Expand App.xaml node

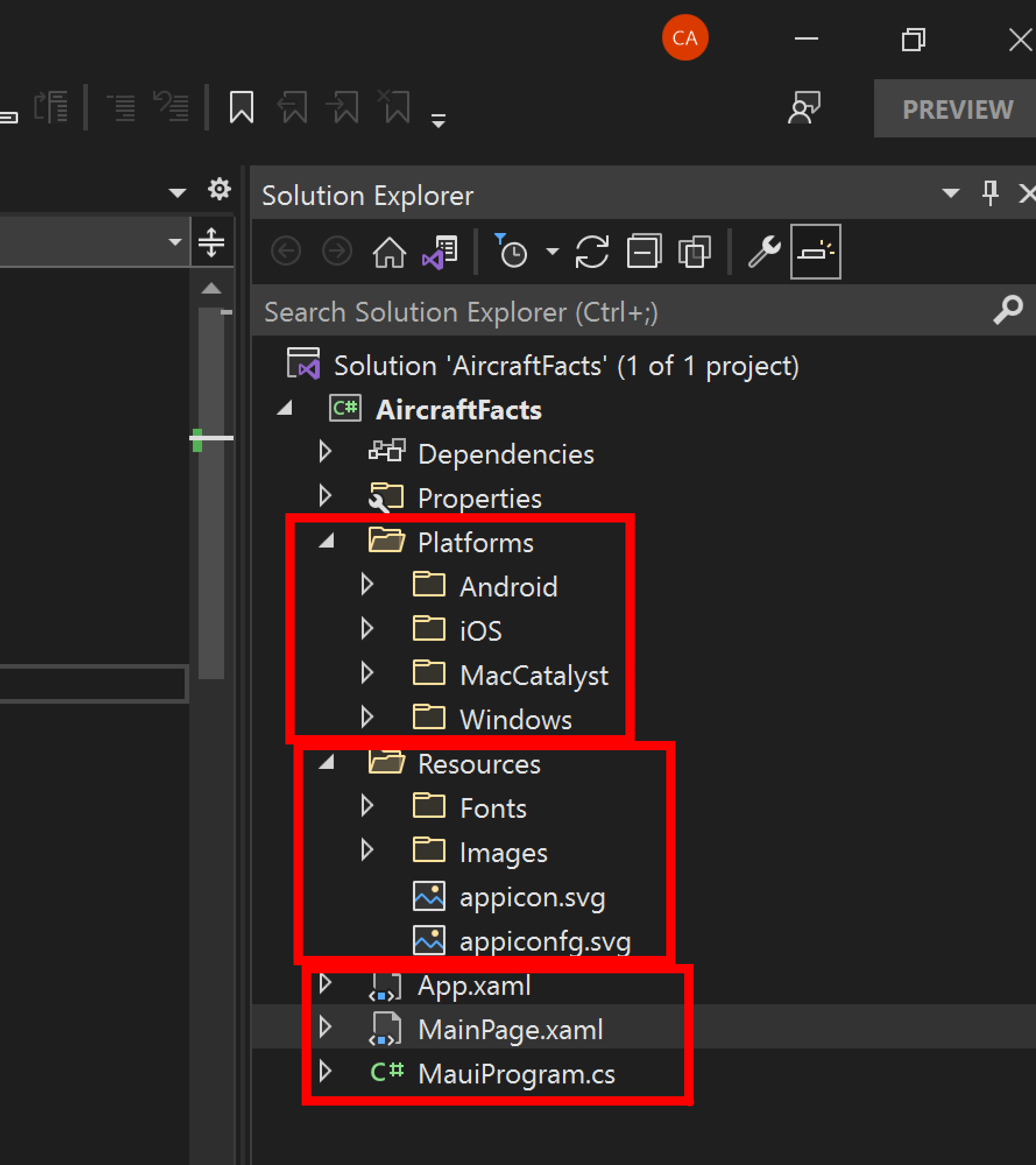(326, 983)
